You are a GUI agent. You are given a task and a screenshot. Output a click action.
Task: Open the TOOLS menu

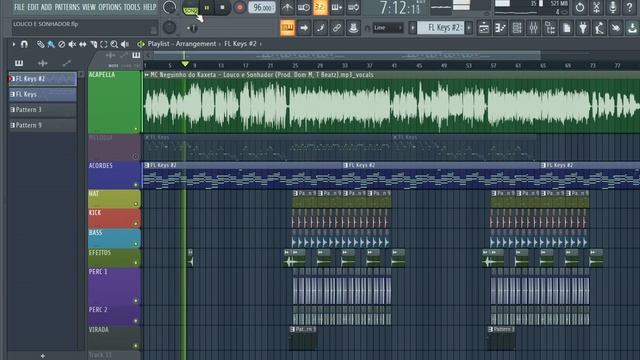click(132, 7)
